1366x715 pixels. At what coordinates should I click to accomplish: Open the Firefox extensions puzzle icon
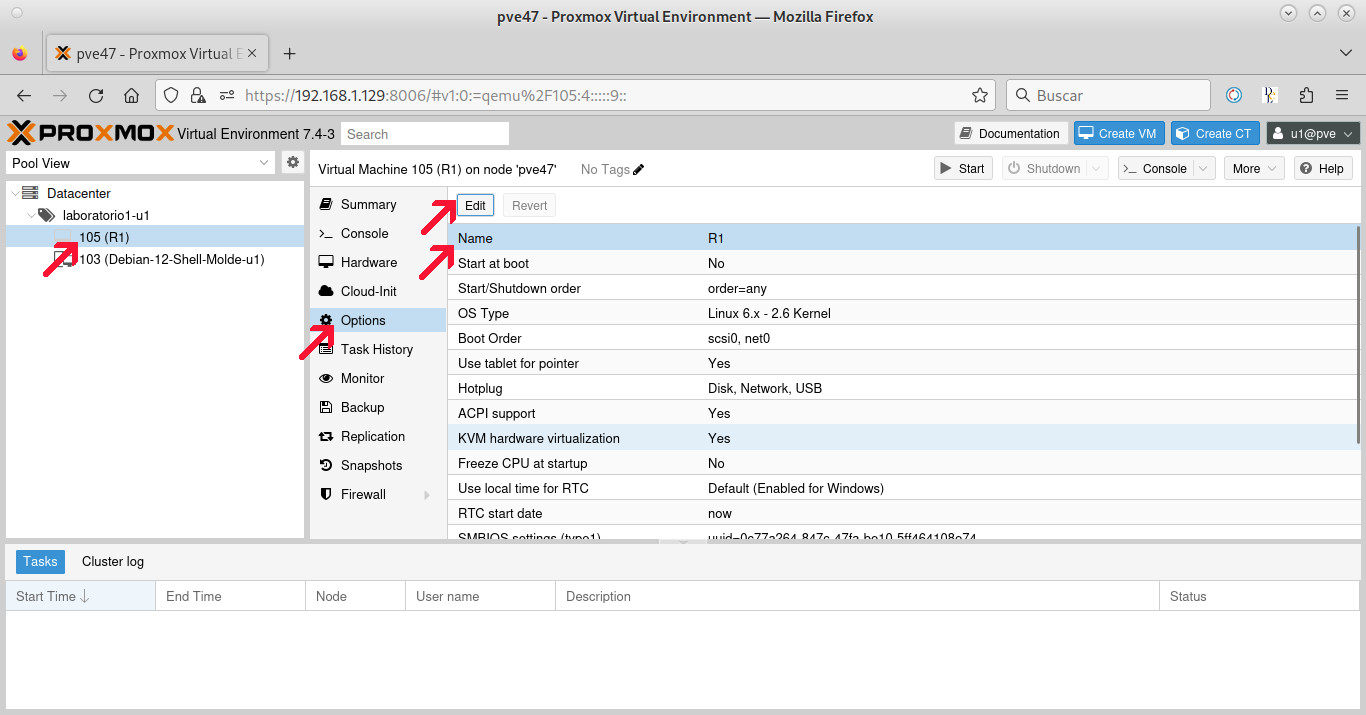pyautogui.click(x=1306, y=95)
